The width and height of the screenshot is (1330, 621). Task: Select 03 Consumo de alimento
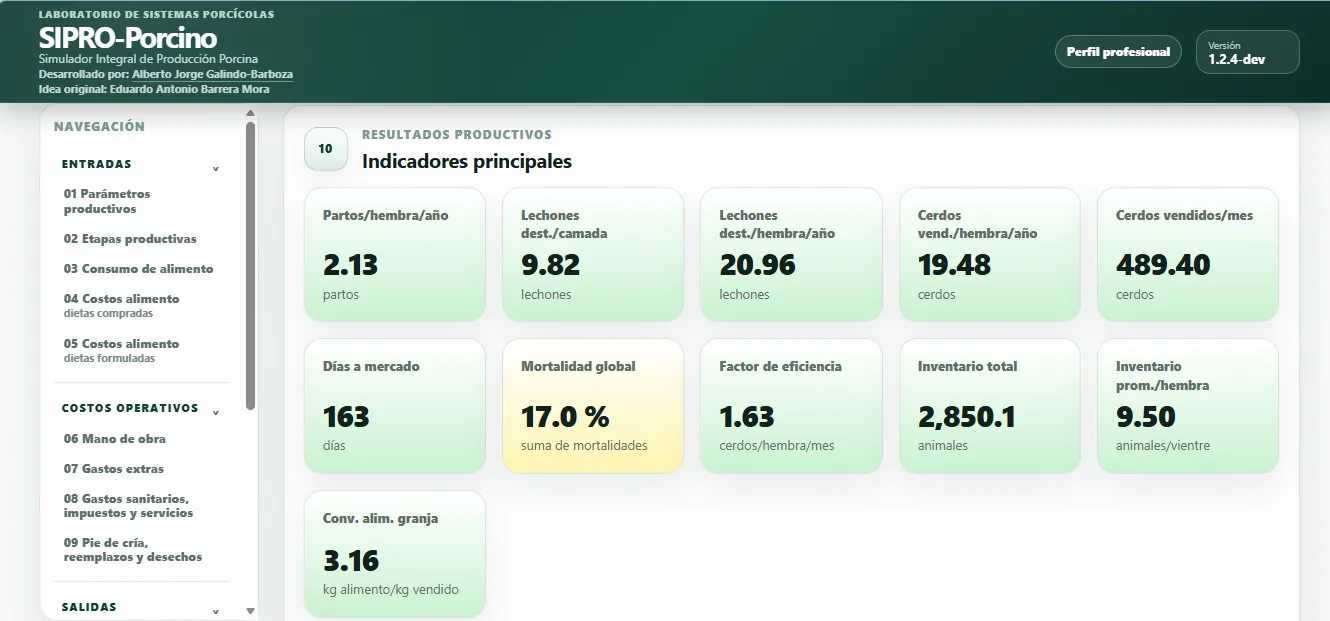click(140, 269)
